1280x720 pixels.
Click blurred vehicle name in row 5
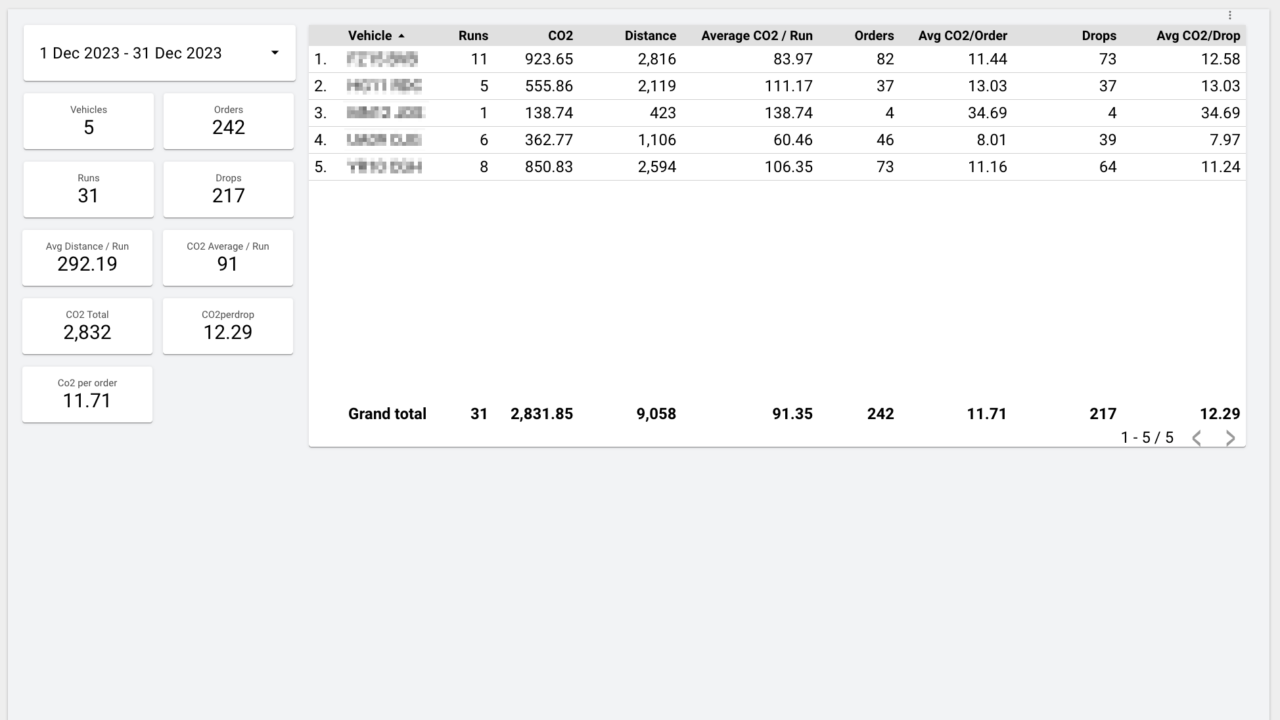(384, 167)
